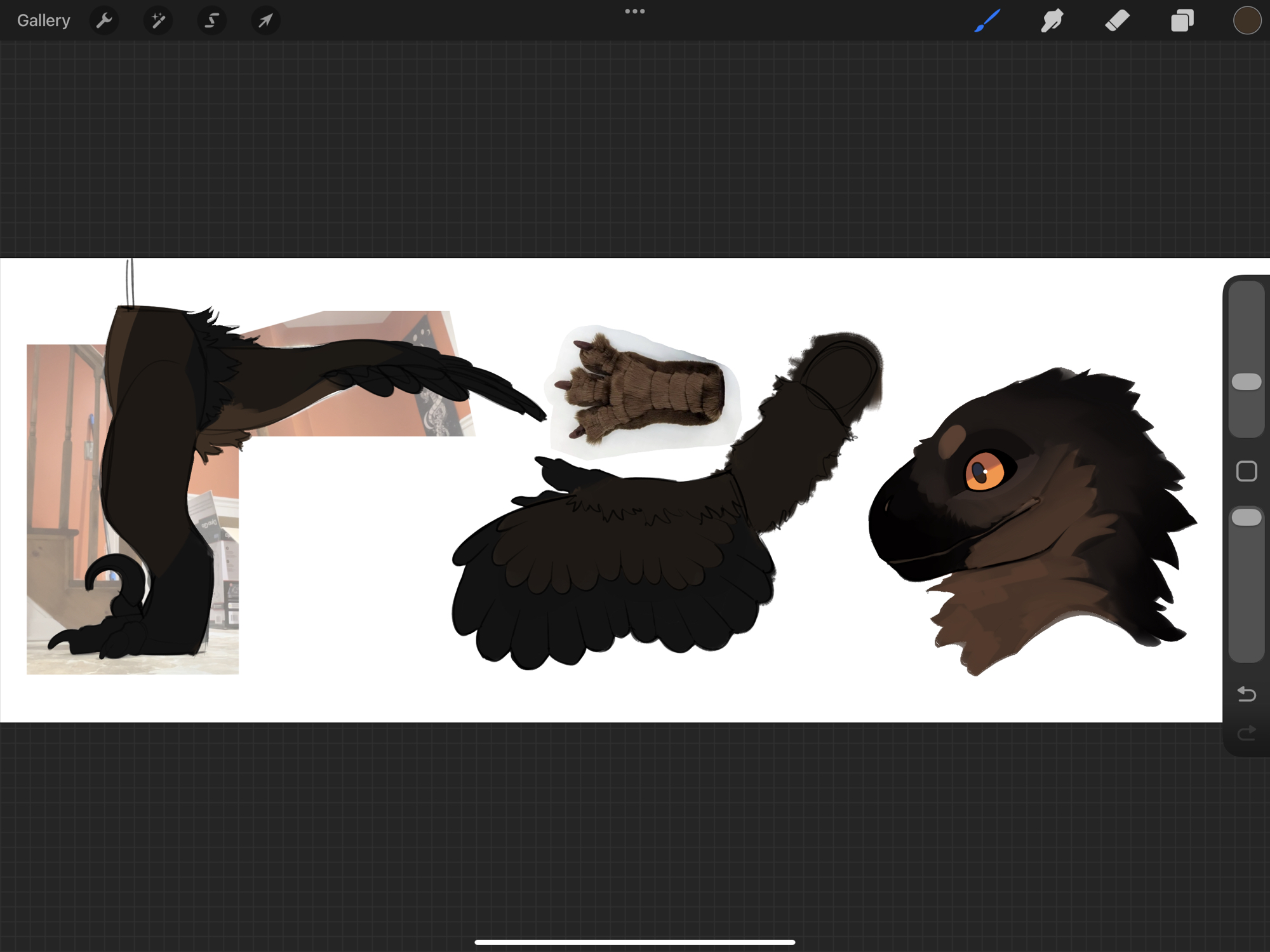Click the brush size slider handle
Image resolution: width=1270 pixels, height=952 pixels.
[x=1246, y=382]
